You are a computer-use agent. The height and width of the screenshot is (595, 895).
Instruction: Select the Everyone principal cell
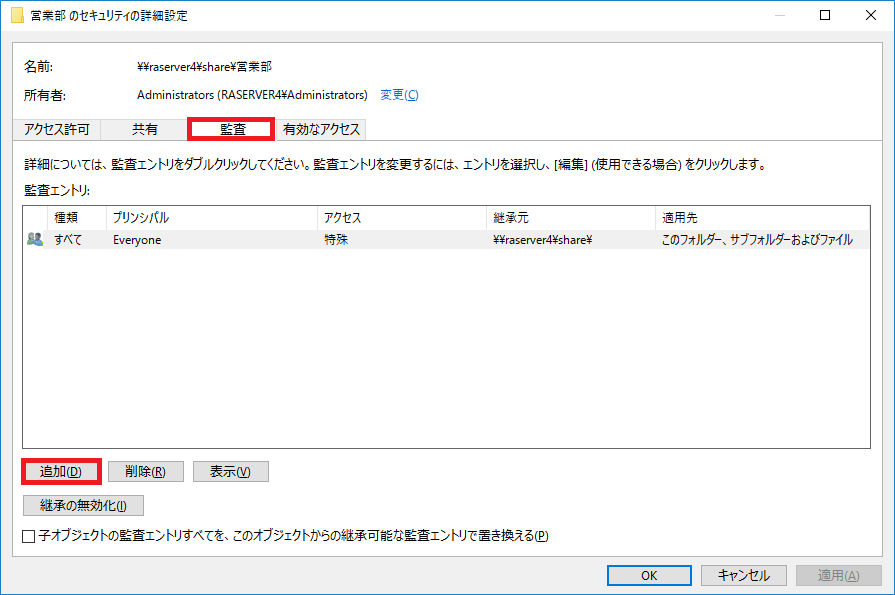pos(137,240)
